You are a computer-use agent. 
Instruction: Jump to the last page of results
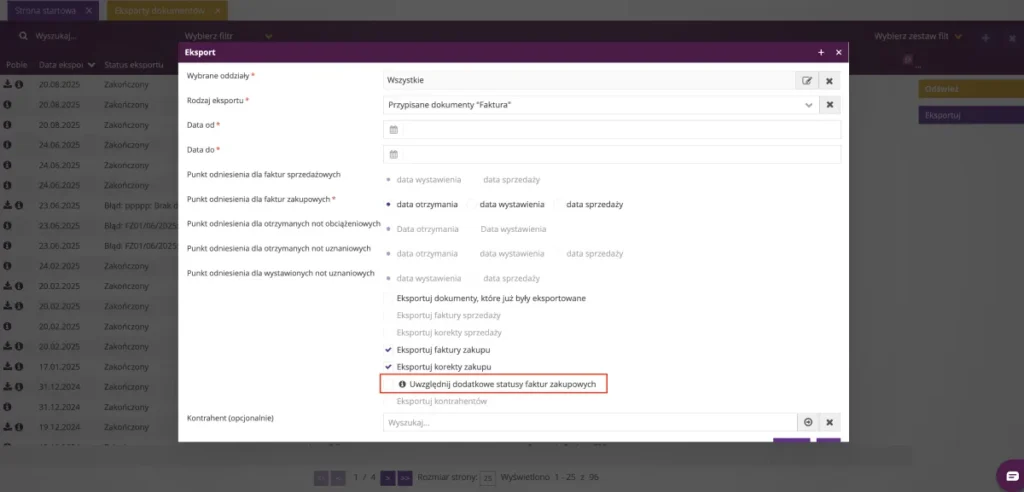click(x=405, y=478)
